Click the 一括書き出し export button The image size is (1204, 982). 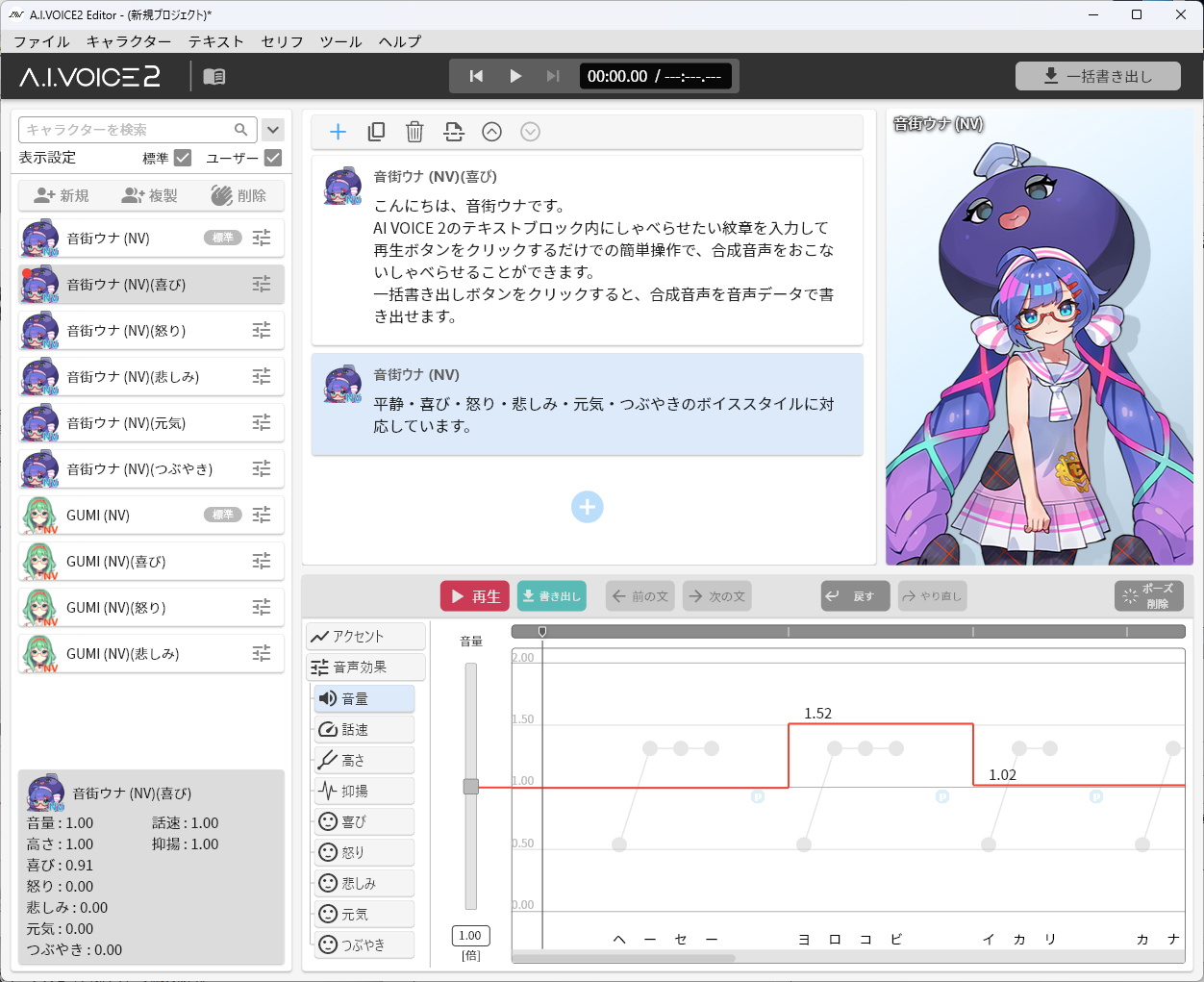coord(1097,76)
